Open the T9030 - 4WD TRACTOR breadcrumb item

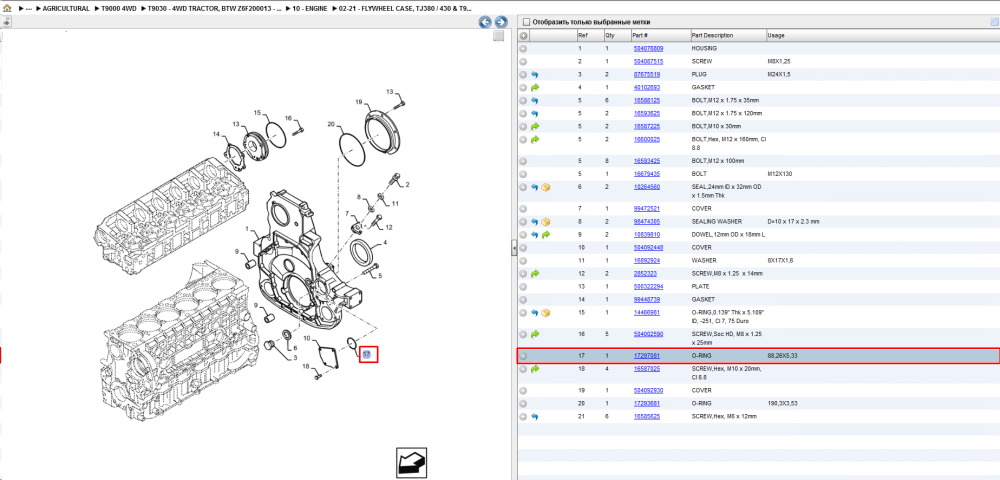(214, 9)
